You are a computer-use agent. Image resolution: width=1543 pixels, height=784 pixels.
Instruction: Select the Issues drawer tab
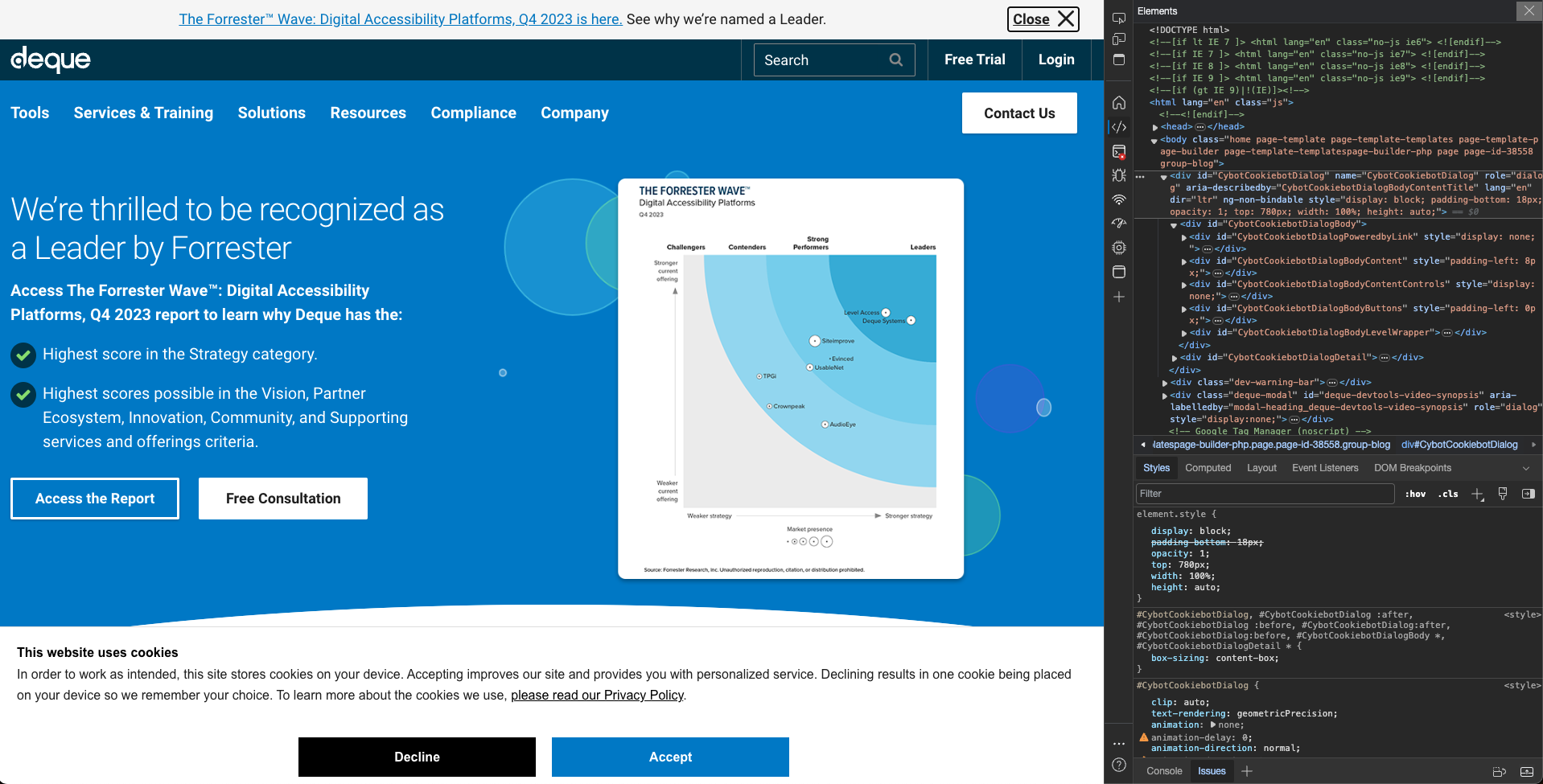pyautogui.click(x=1212, y=771)
